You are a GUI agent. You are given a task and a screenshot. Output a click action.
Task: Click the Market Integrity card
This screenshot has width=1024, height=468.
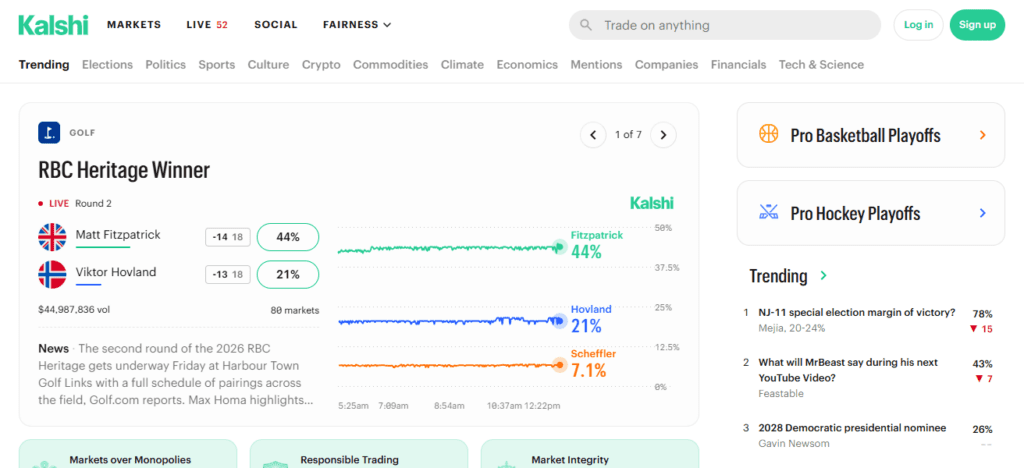(590, 454)
